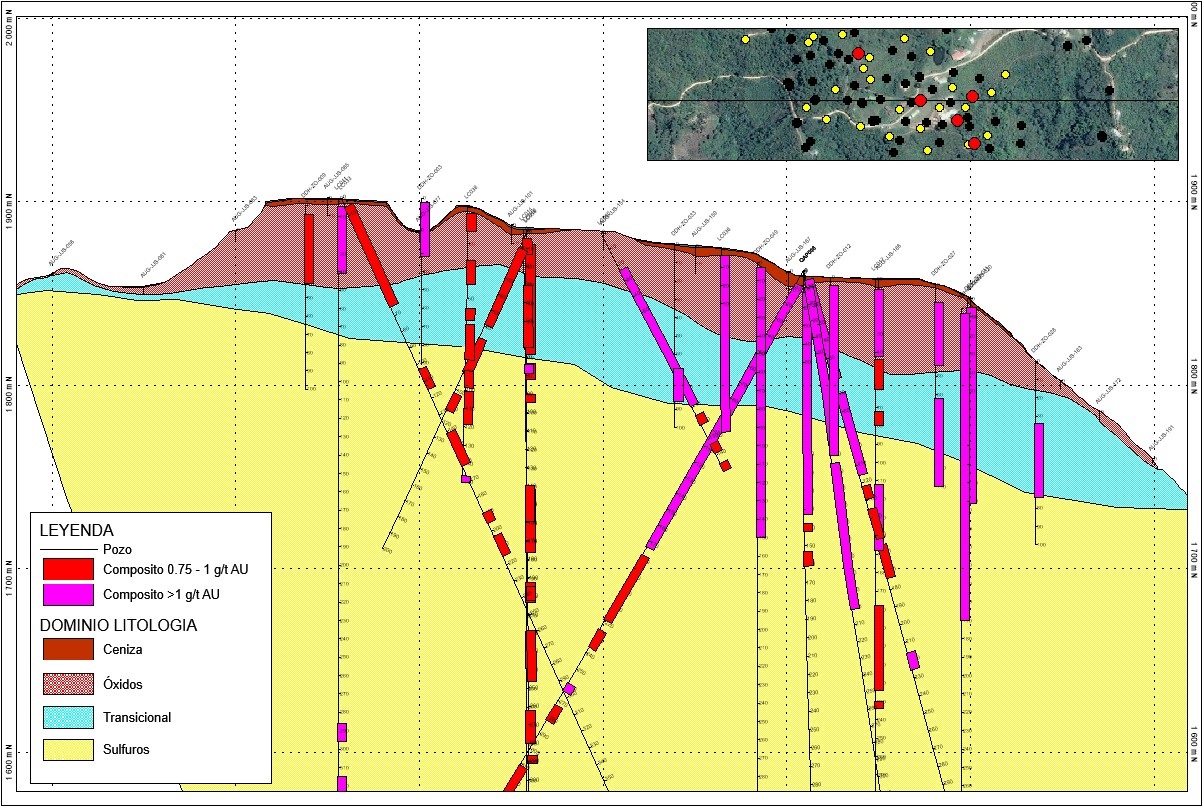1203x808 pixels.
Task: Click the 'Composito >1 g/t AU' label
Action: (x=160, y=595)
